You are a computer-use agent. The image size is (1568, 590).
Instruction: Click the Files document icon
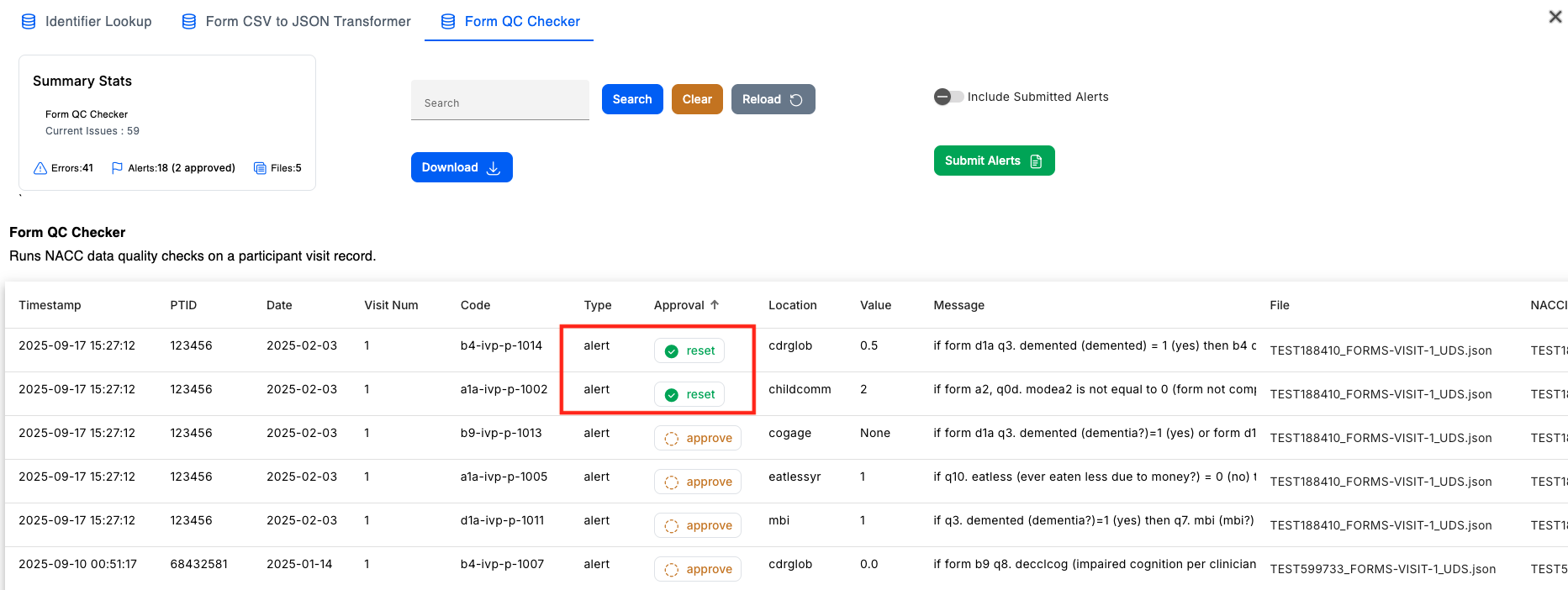pyautogui.click(x=260, y=168)
